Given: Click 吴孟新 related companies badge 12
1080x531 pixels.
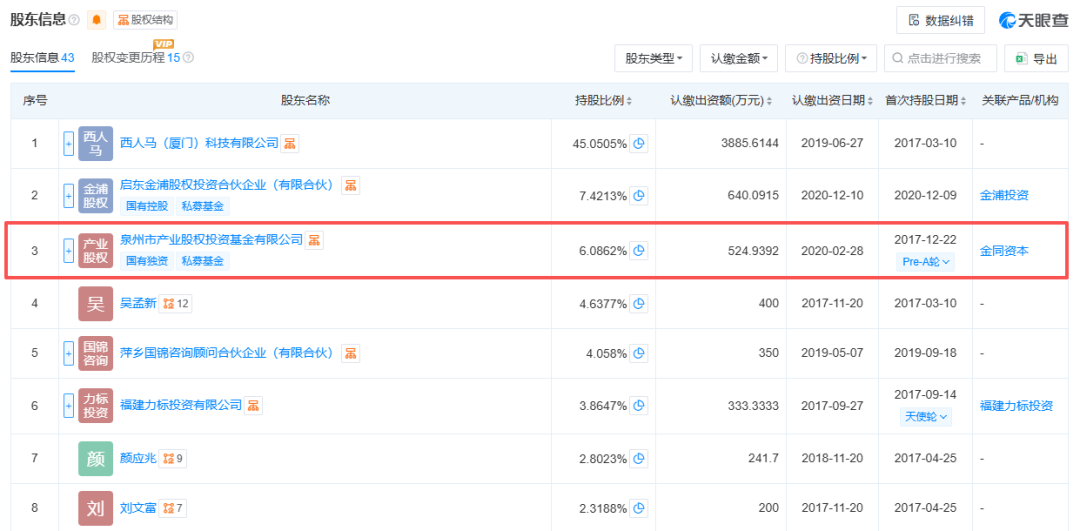Looking at the screenshot, I should tap(176, 303).
